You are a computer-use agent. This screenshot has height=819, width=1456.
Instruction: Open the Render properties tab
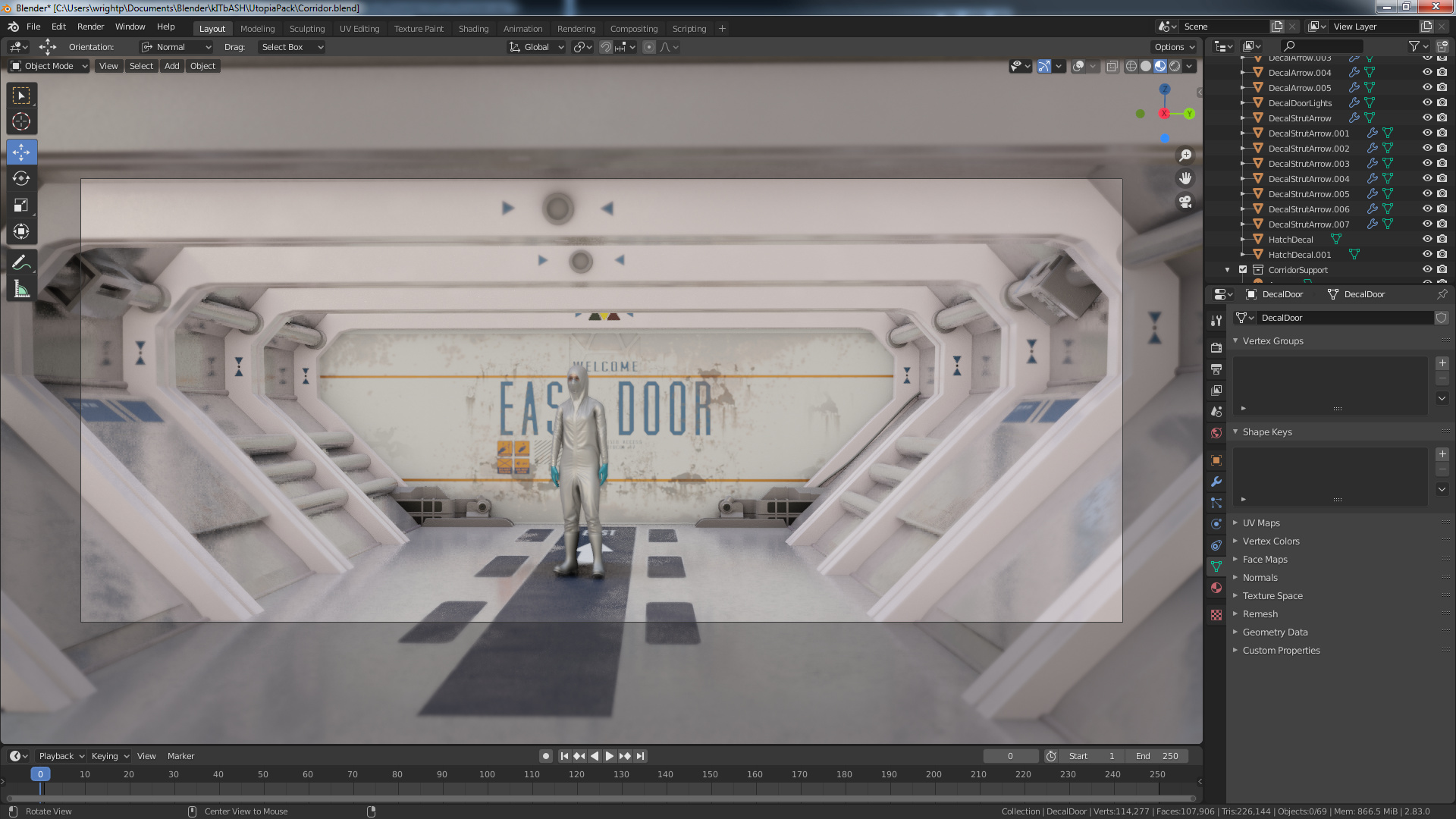coord(1216,347)
